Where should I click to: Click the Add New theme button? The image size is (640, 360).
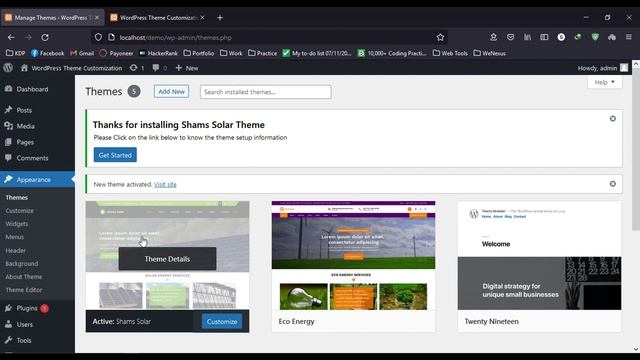(x=171, y=91)
